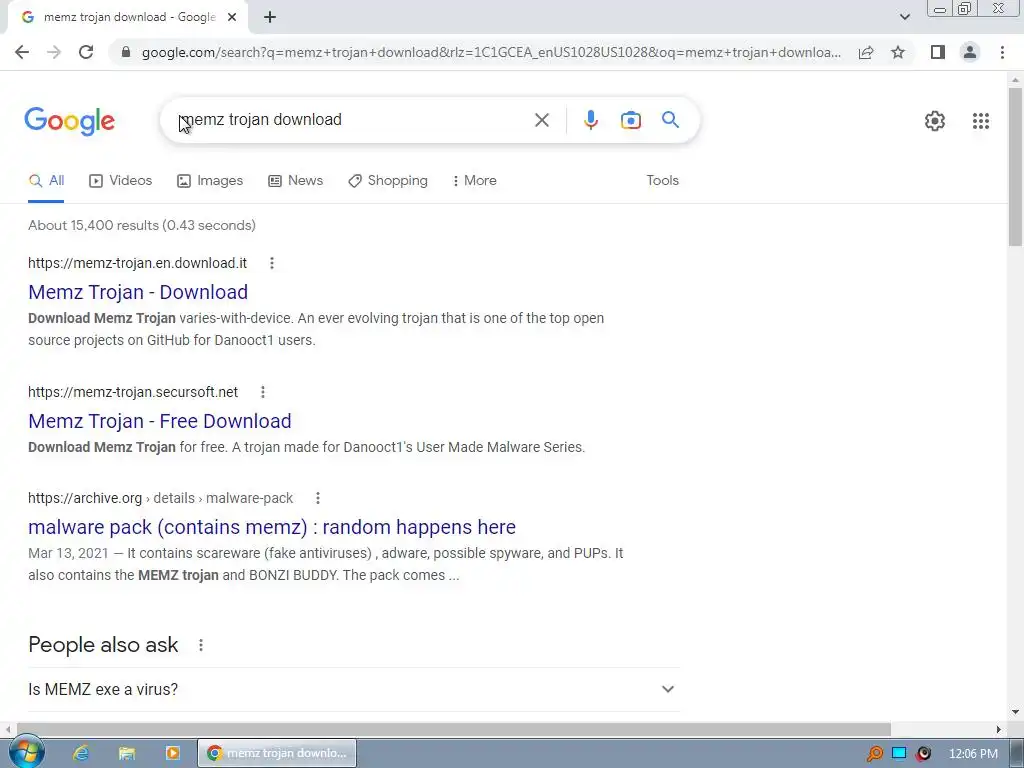This screenshot has height=768, width=1024.
Task: Open options for download.it result
Action: click(x=272, y=263)
